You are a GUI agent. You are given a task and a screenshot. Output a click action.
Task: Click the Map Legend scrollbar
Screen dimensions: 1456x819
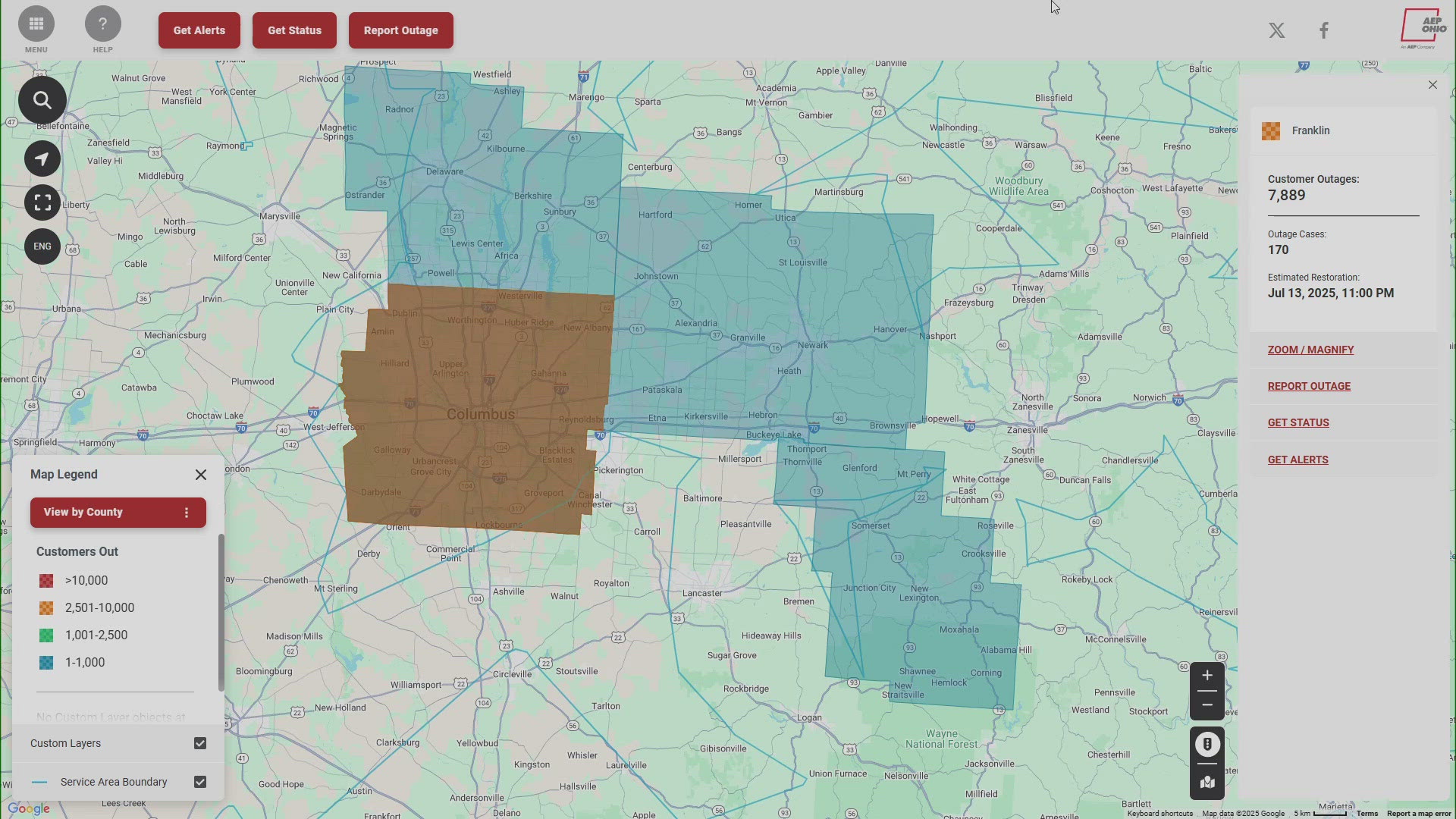[221, 613]
